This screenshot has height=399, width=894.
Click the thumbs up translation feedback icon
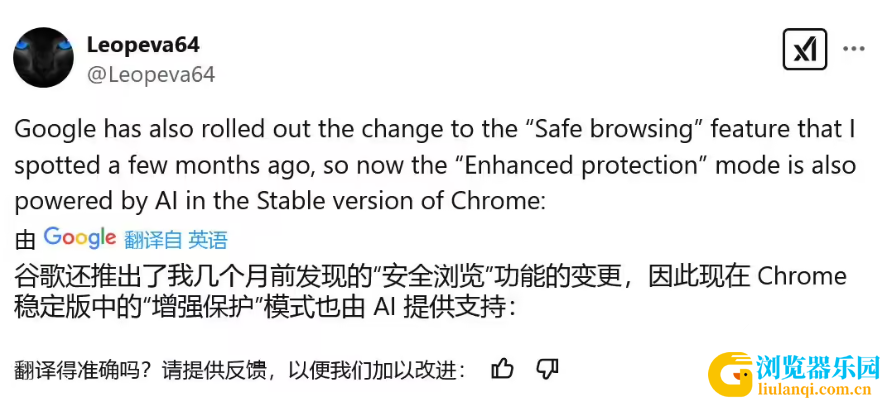pos(502,369)
